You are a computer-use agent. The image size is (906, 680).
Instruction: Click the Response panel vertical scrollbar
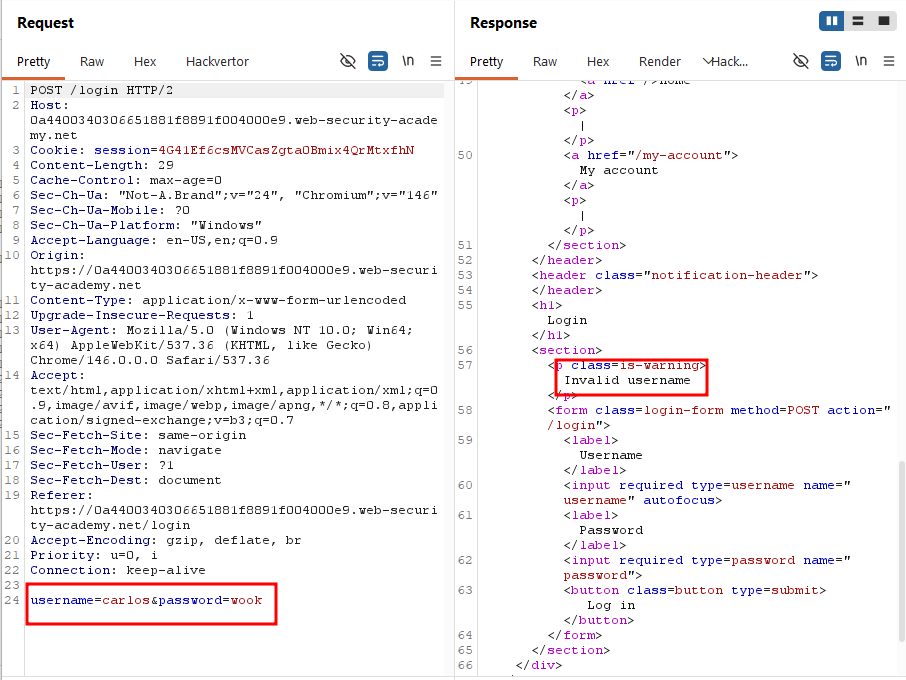902,551
